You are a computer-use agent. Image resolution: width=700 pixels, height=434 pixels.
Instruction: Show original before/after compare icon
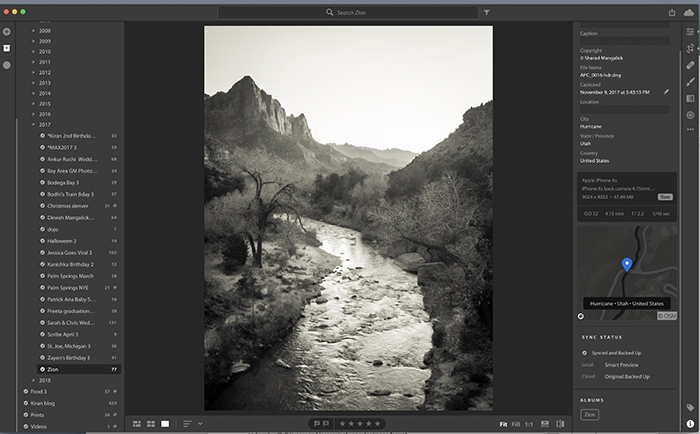click(560, 424)
